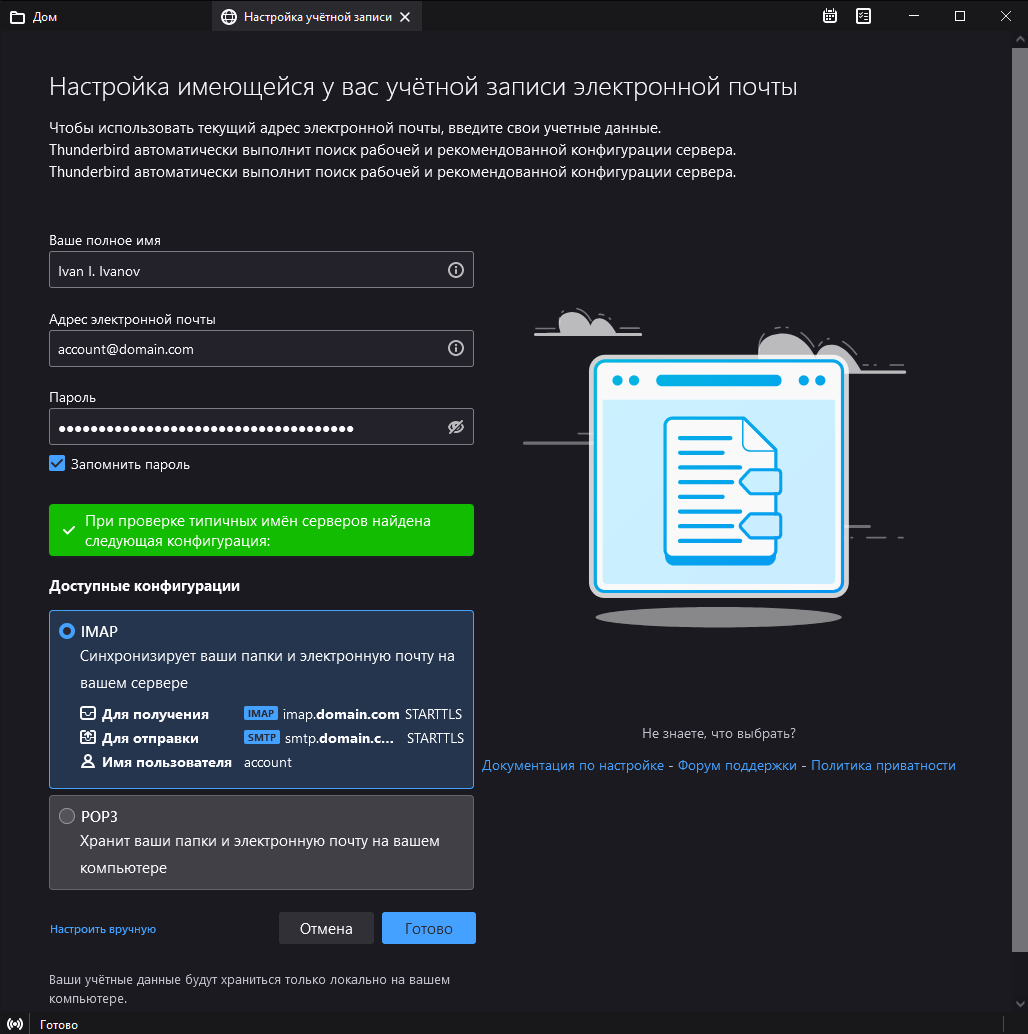
Task: Click the info icon in full name field
Action: pyautogui.click(x=456, y=270)
